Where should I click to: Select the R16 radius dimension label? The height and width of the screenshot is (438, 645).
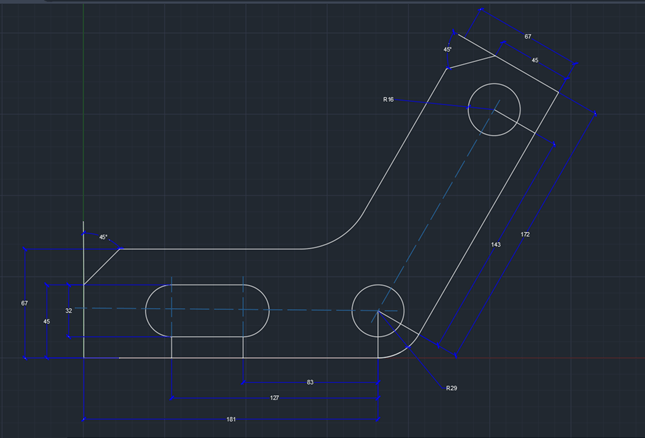click(x=388, y=100)
